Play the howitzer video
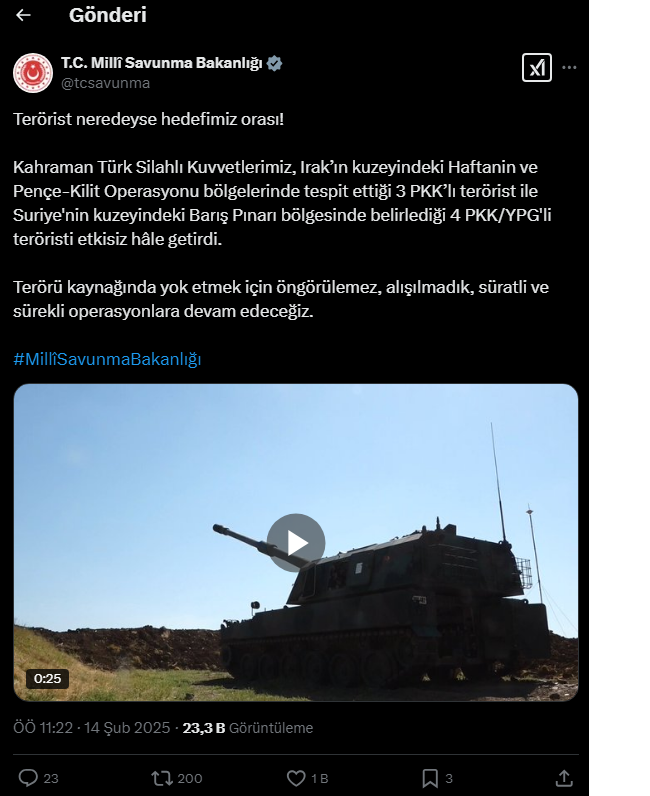The image size is (650, 796). [x=296, y=543]
